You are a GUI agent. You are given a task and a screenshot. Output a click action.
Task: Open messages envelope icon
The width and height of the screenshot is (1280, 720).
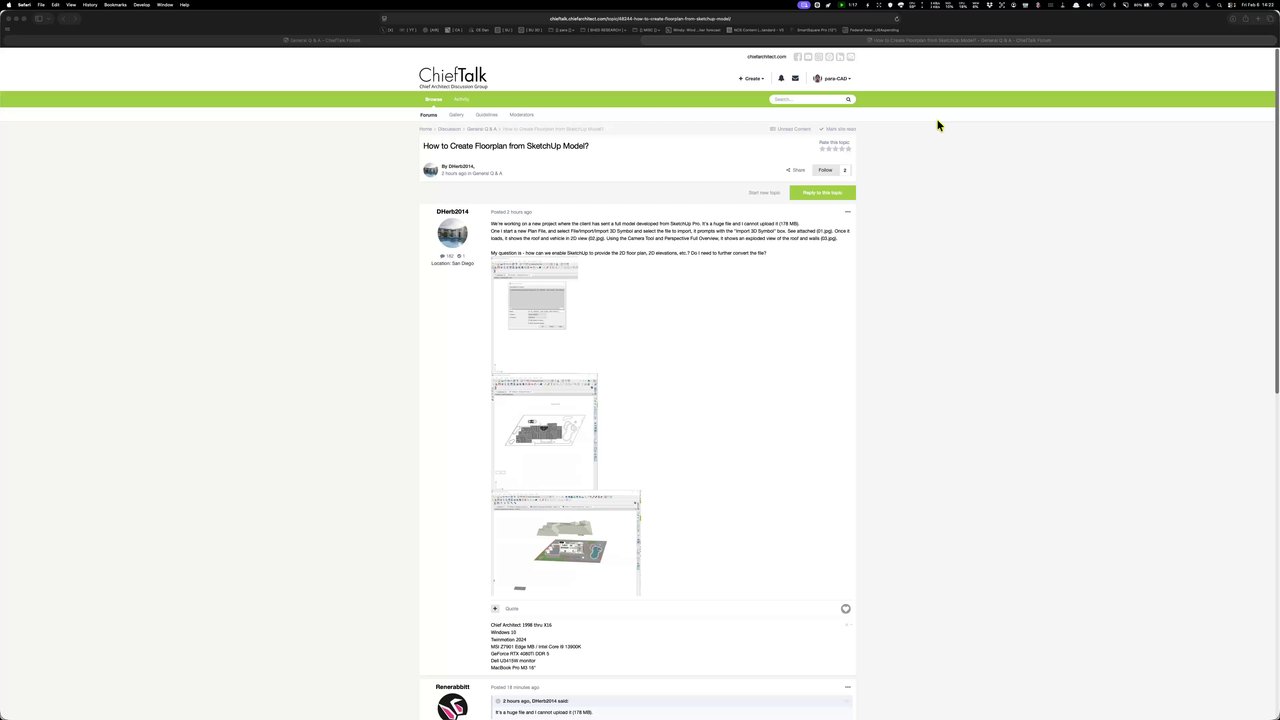[795, 78]
